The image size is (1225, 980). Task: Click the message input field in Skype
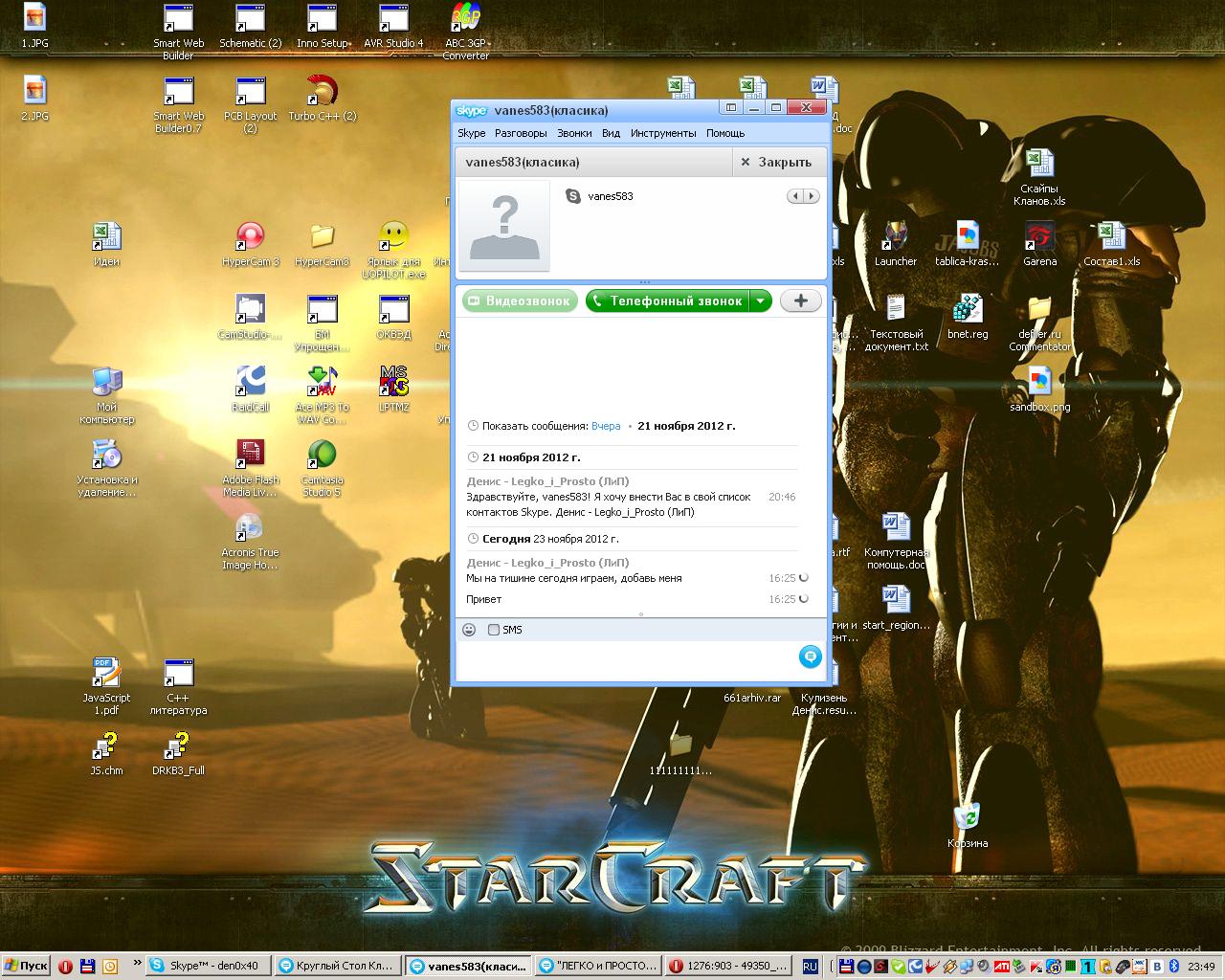[x=627, y=659]
